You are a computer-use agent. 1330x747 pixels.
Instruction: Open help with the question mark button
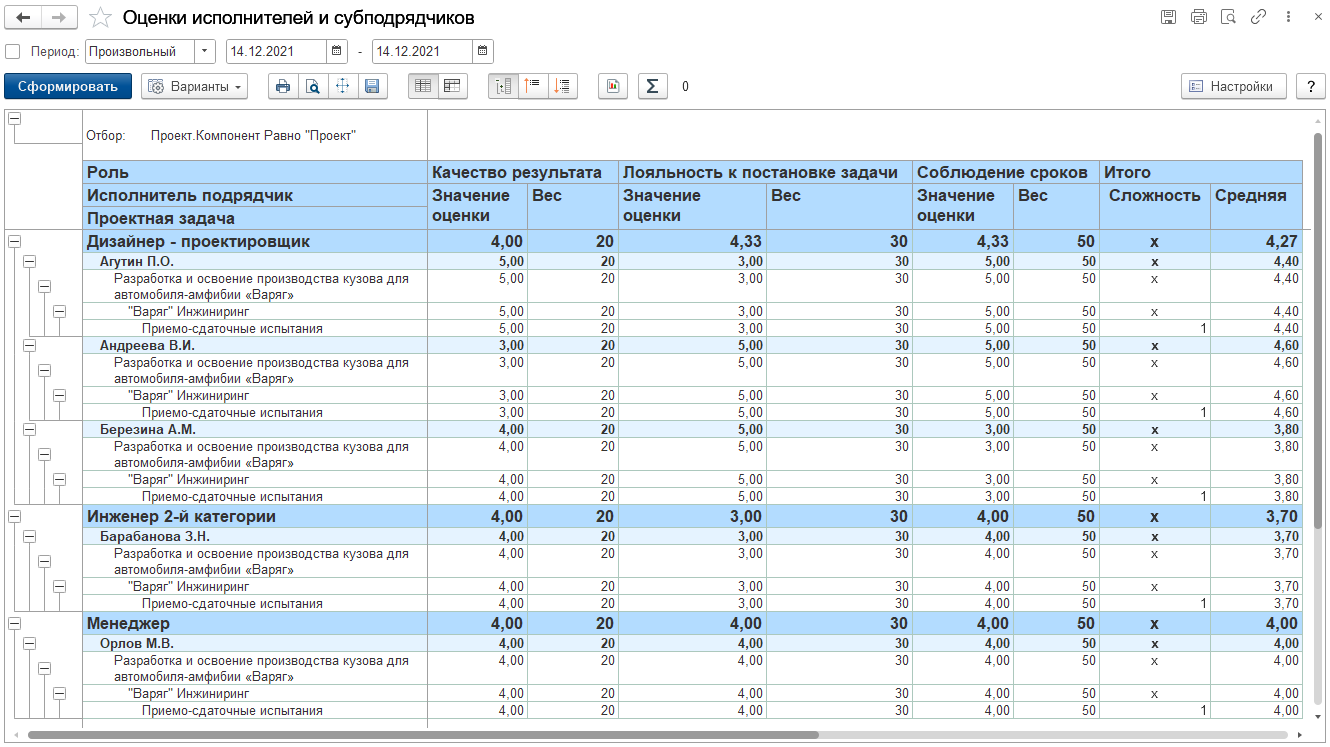[x=1310, y=86]
